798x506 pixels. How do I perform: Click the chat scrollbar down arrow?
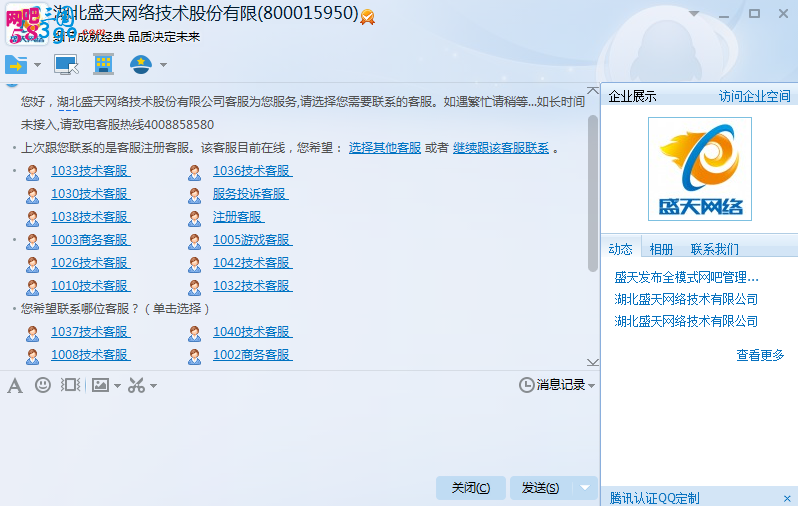592,362
